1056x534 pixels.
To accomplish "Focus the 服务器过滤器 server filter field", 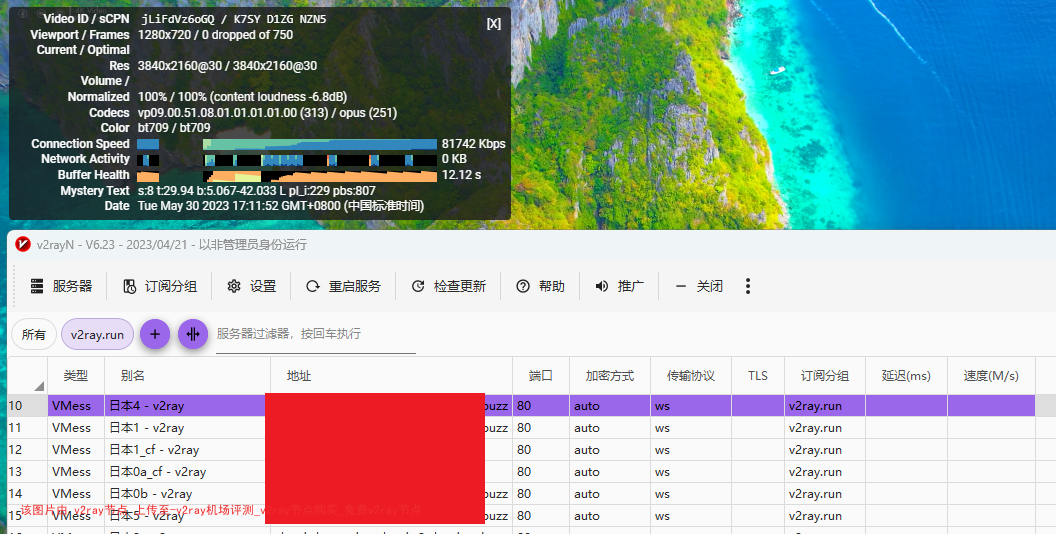I will 316,334.
